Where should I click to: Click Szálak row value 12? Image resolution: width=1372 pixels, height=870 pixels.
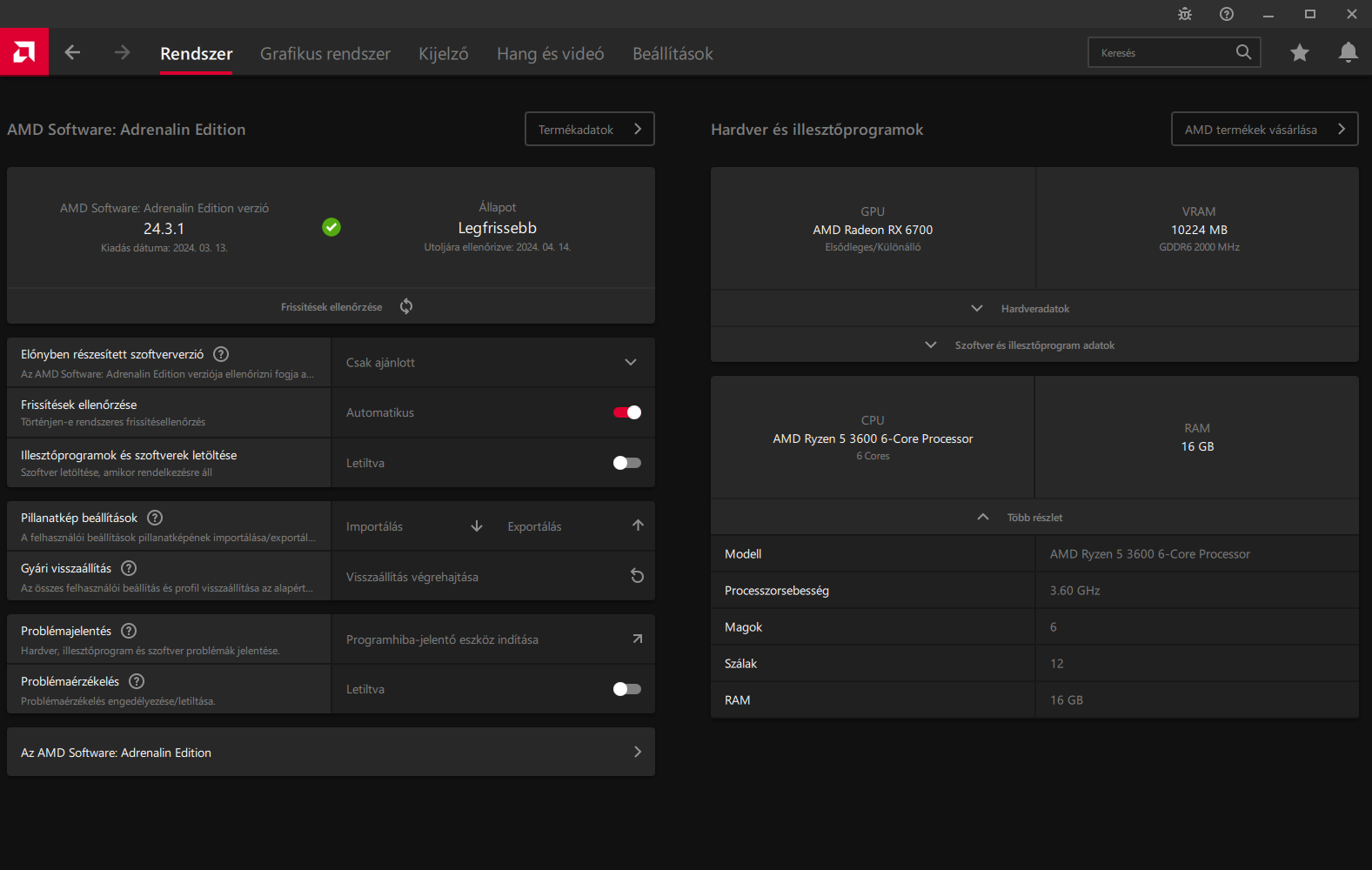(1056, 664)
